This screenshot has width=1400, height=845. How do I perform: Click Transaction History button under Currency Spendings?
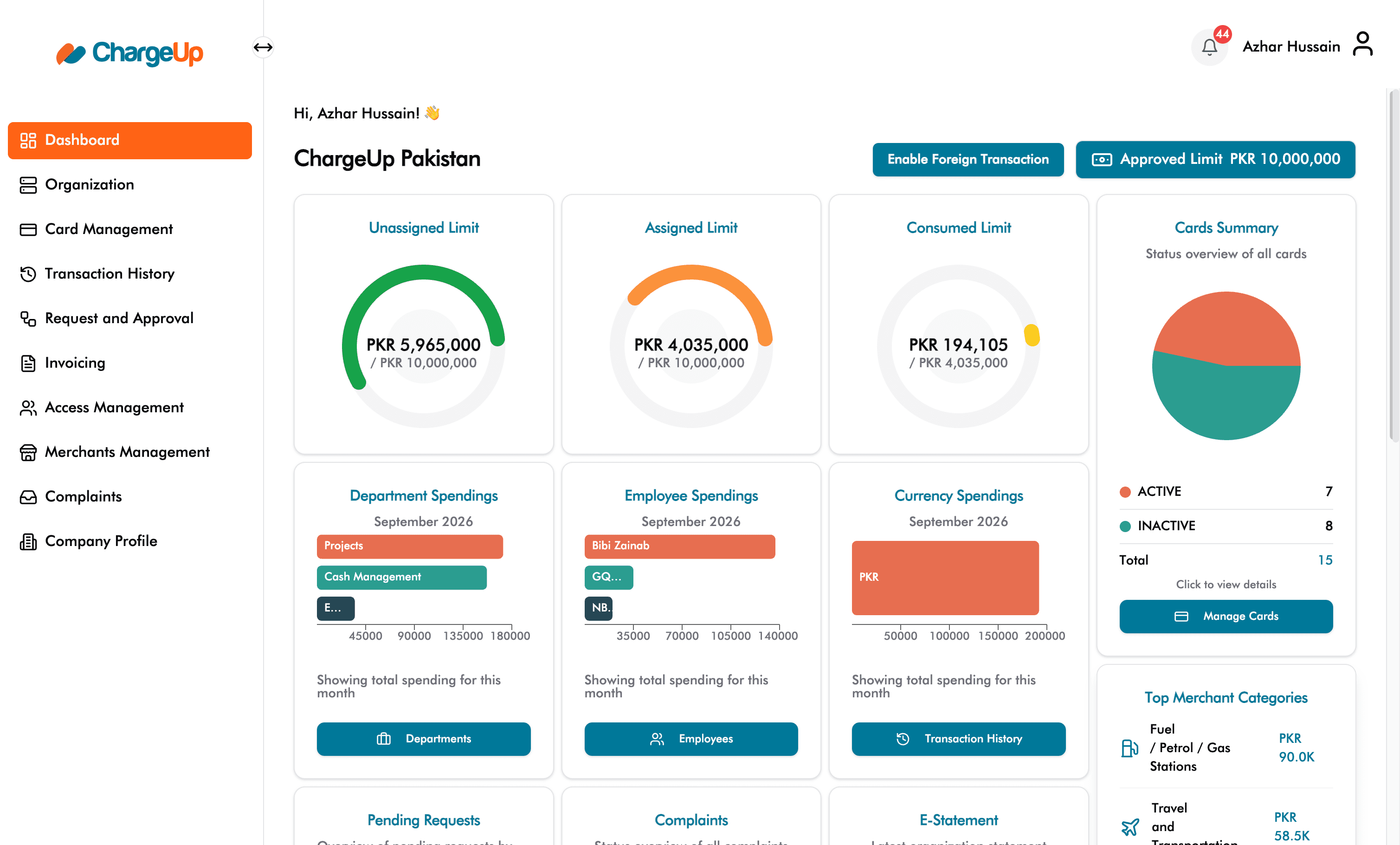959,739
